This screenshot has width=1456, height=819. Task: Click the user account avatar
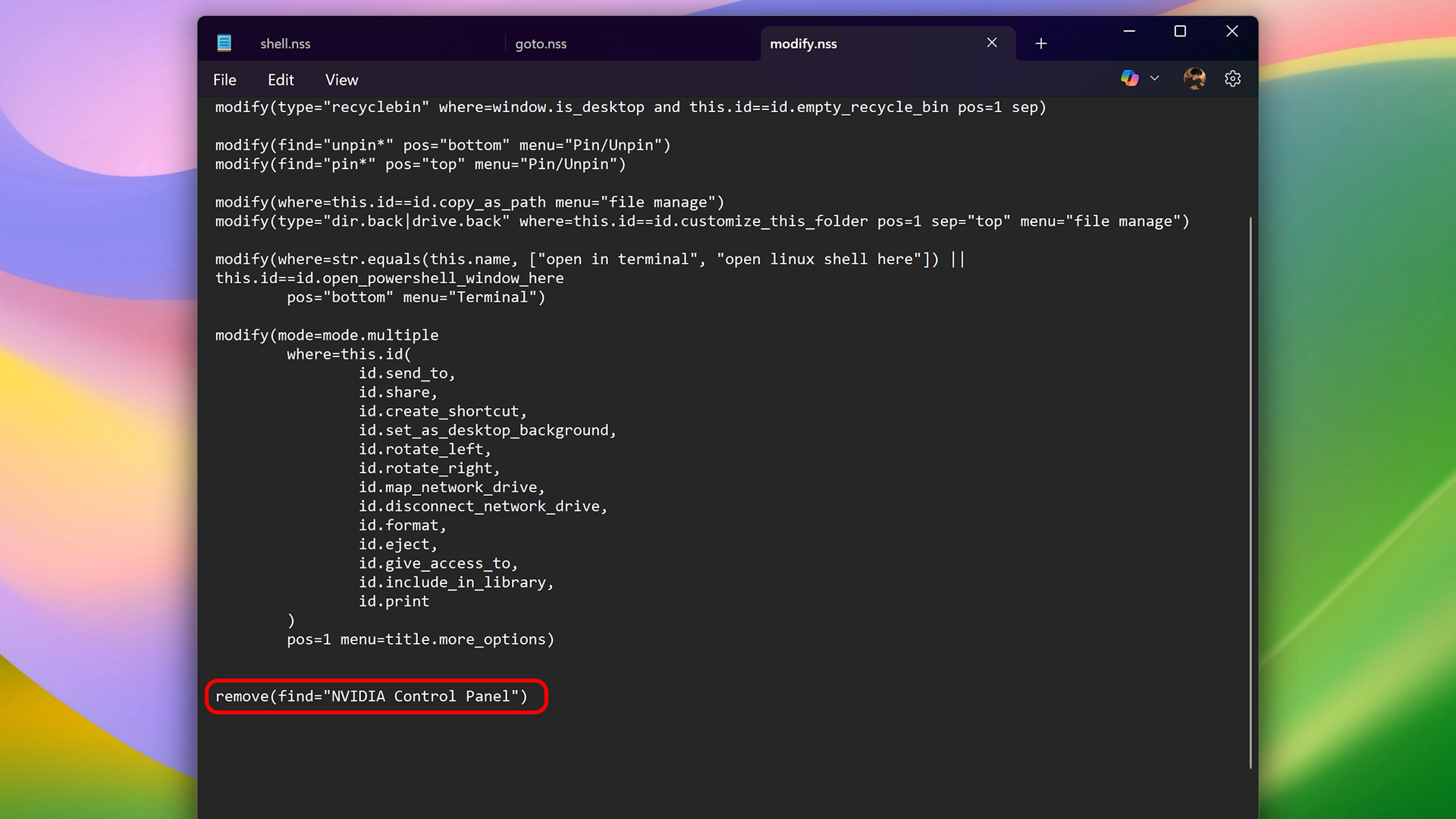tap(1194, 78)
